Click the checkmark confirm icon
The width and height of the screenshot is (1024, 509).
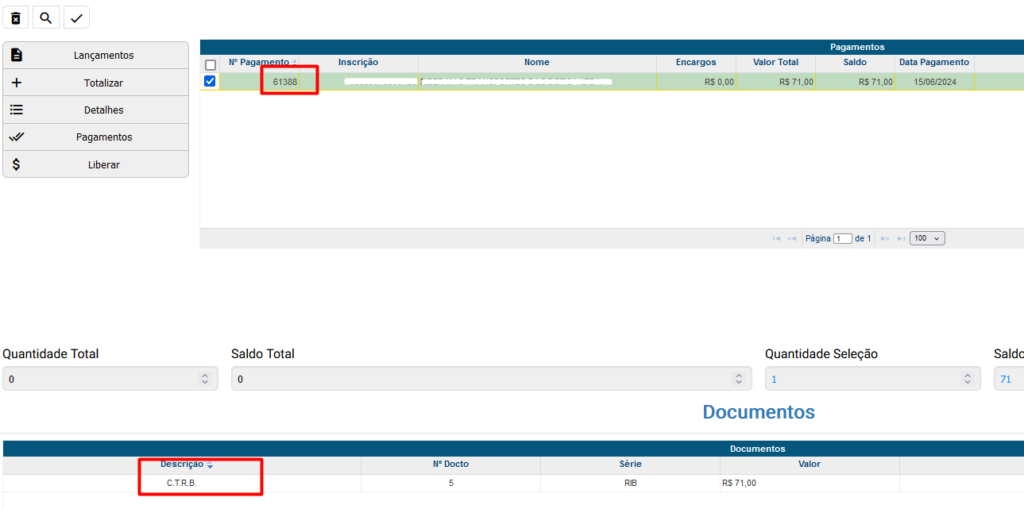[x=76, y=18]
